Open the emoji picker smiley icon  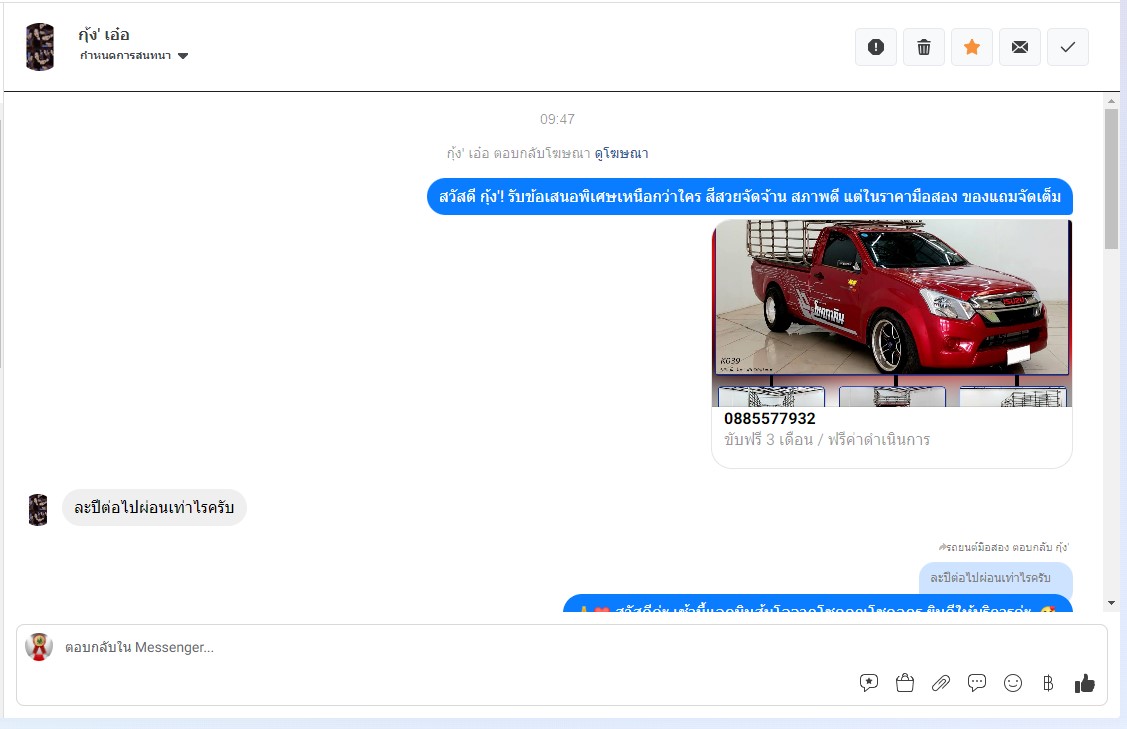coord(1013,683)
